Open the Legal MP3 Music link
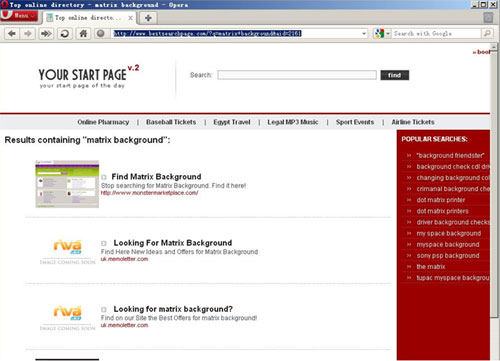 click(293, 122)
